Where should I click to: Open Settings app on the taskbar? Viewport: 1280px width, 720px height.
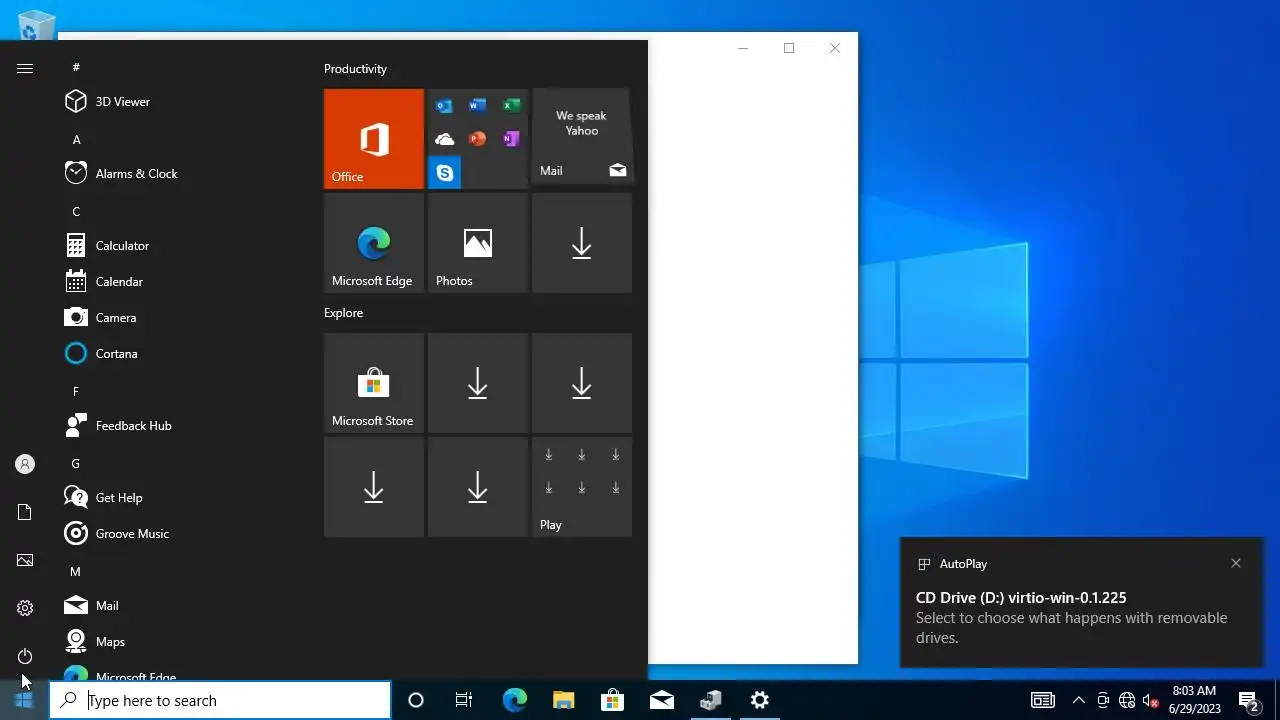tap(760, 700)
